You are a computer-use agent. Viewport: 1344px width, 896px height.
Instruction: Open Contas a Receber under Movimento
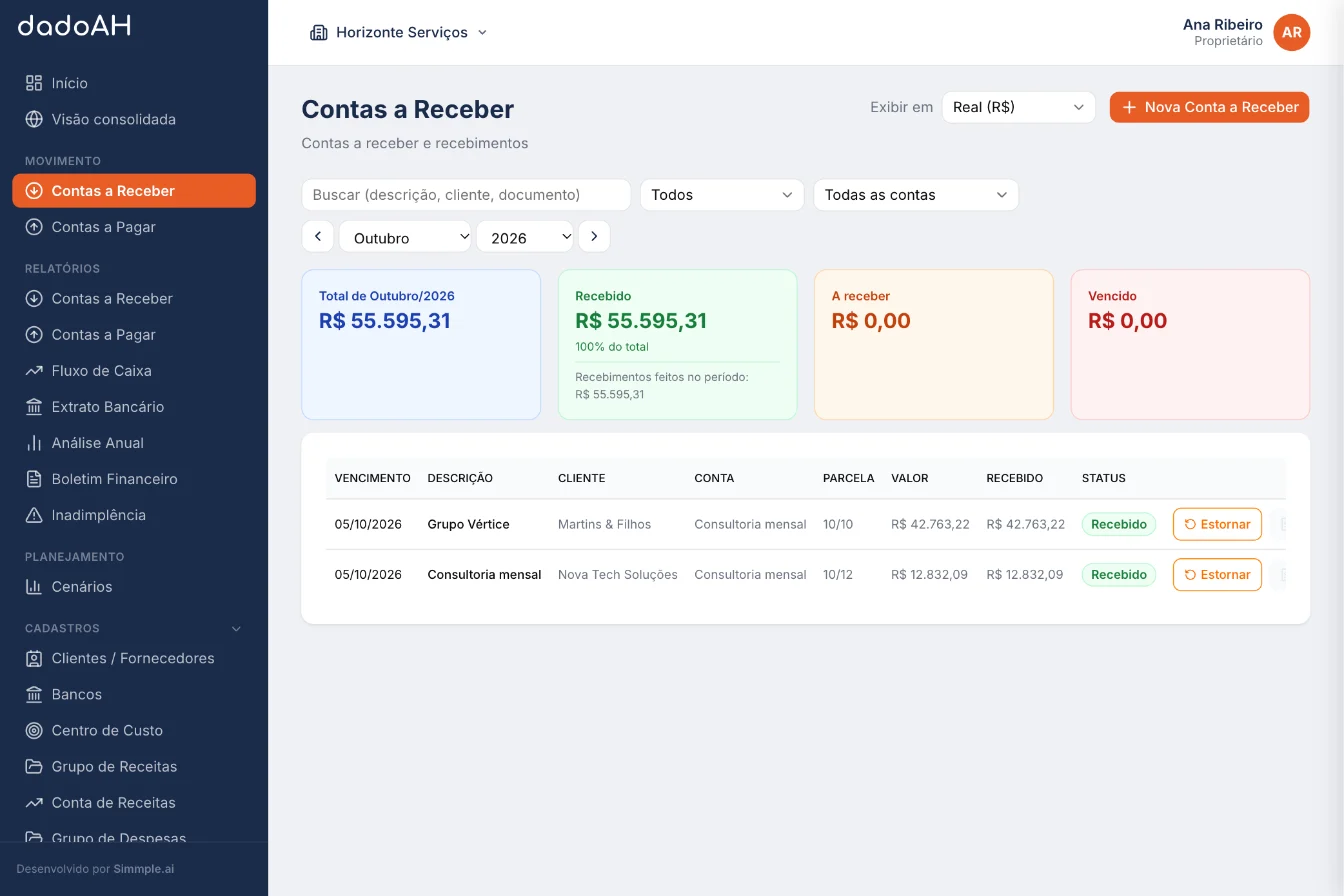tap(134, 191)
